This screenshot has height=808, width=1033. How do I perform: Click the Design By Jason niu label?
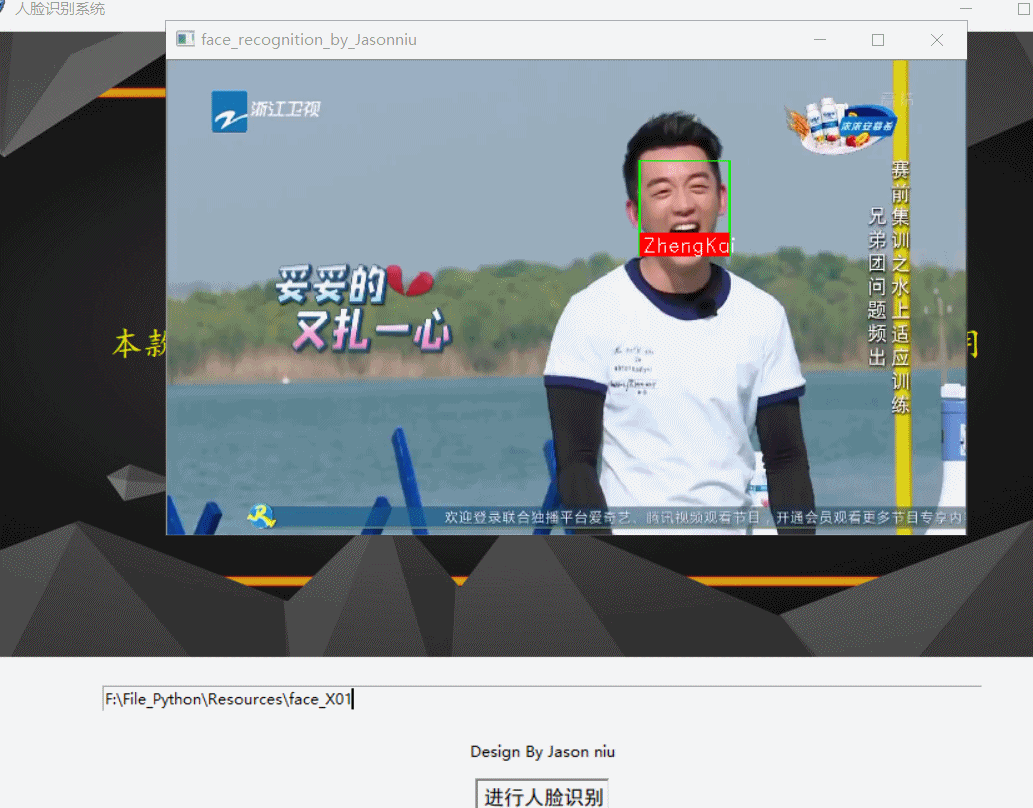click(542, 751)
